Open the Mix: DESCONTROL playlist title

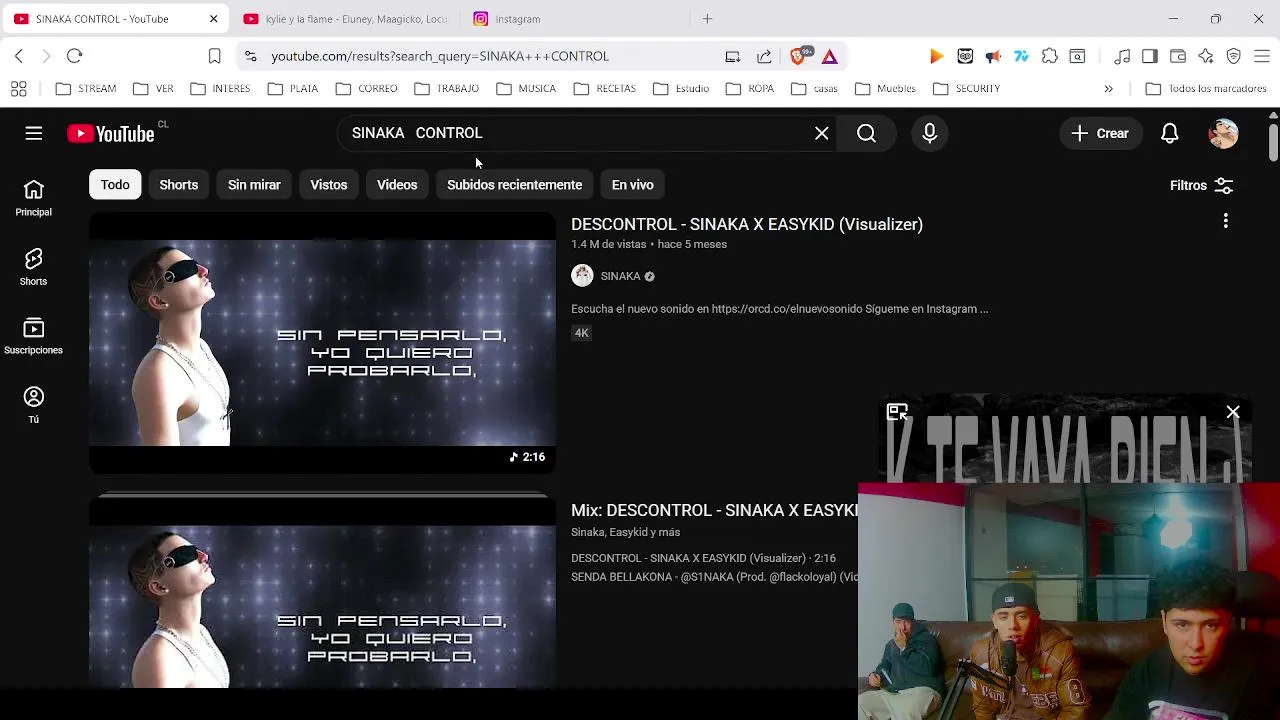(x=714, y=510)
